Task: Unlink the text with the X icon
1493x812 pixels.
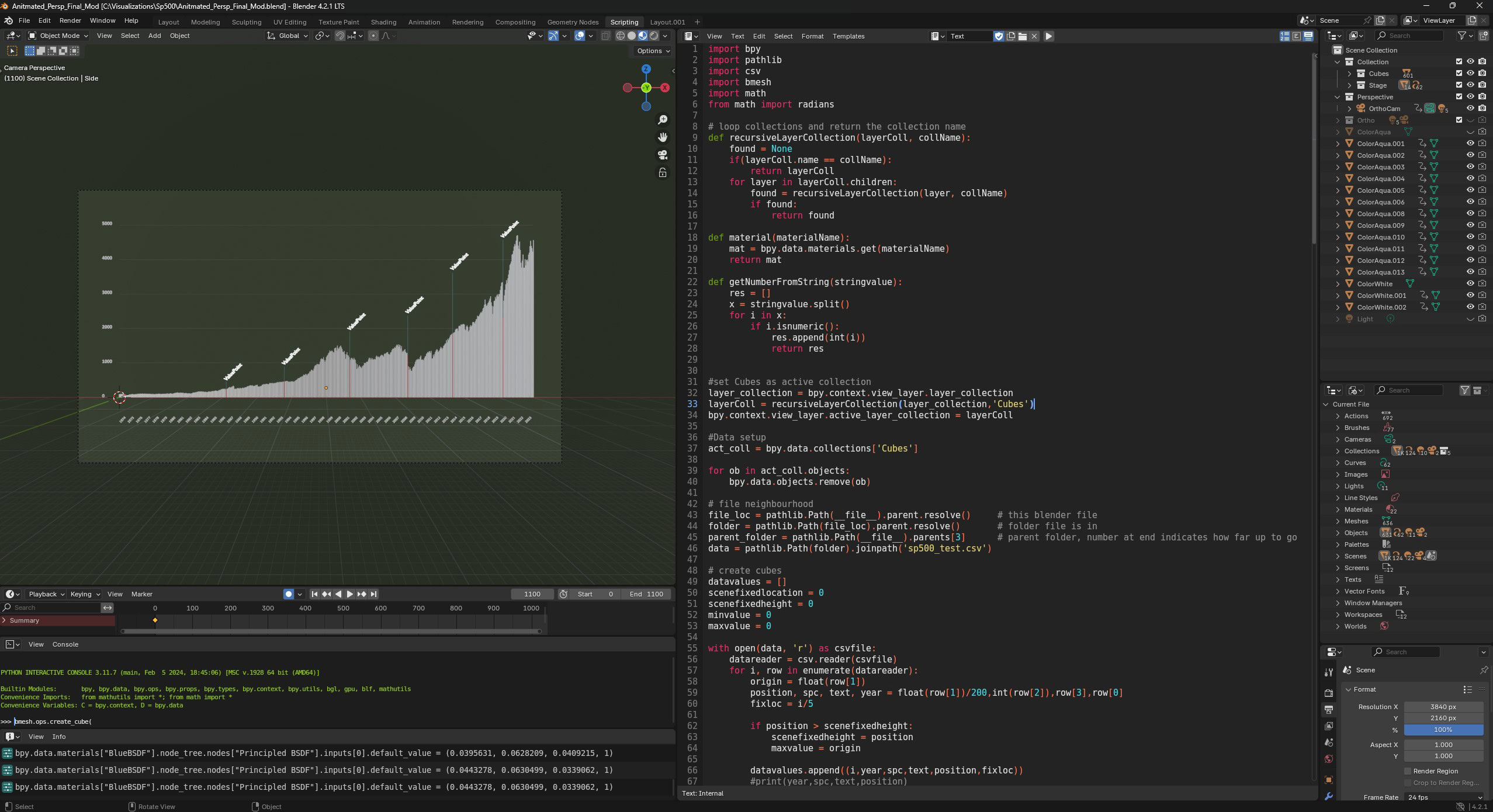Action: click(1034, 36)
